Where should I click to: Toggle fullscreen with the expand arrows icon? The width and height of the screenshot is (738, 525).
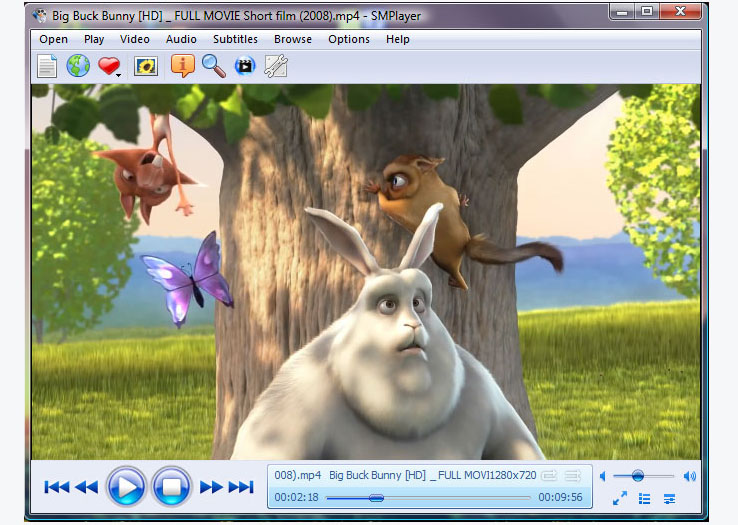tap(620, 498)
